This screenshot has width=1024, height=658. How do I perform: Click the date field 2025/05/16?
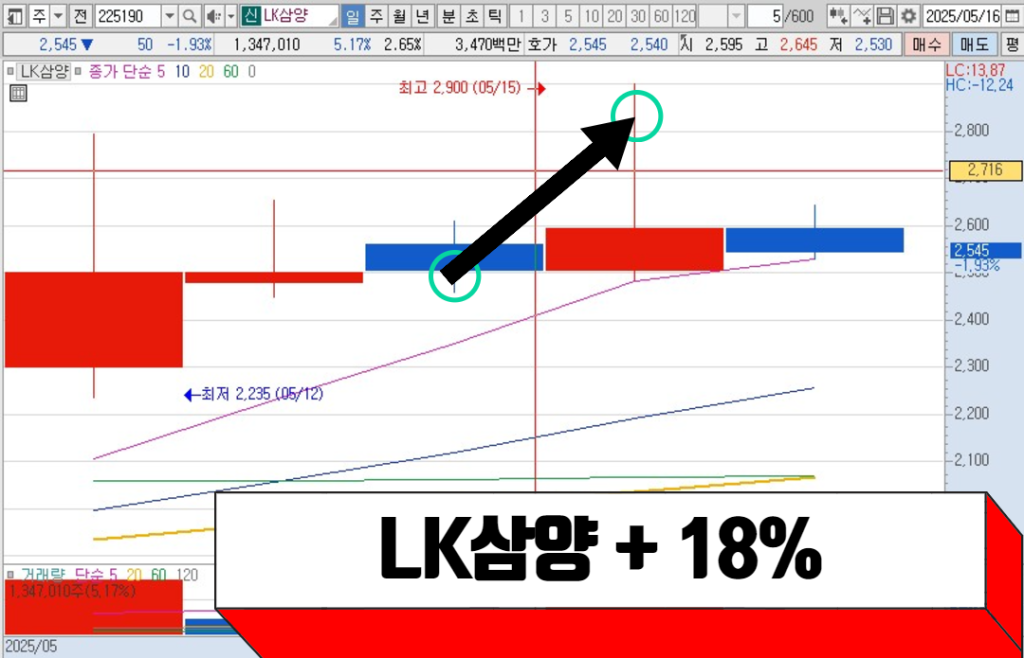tap(961, 15)
